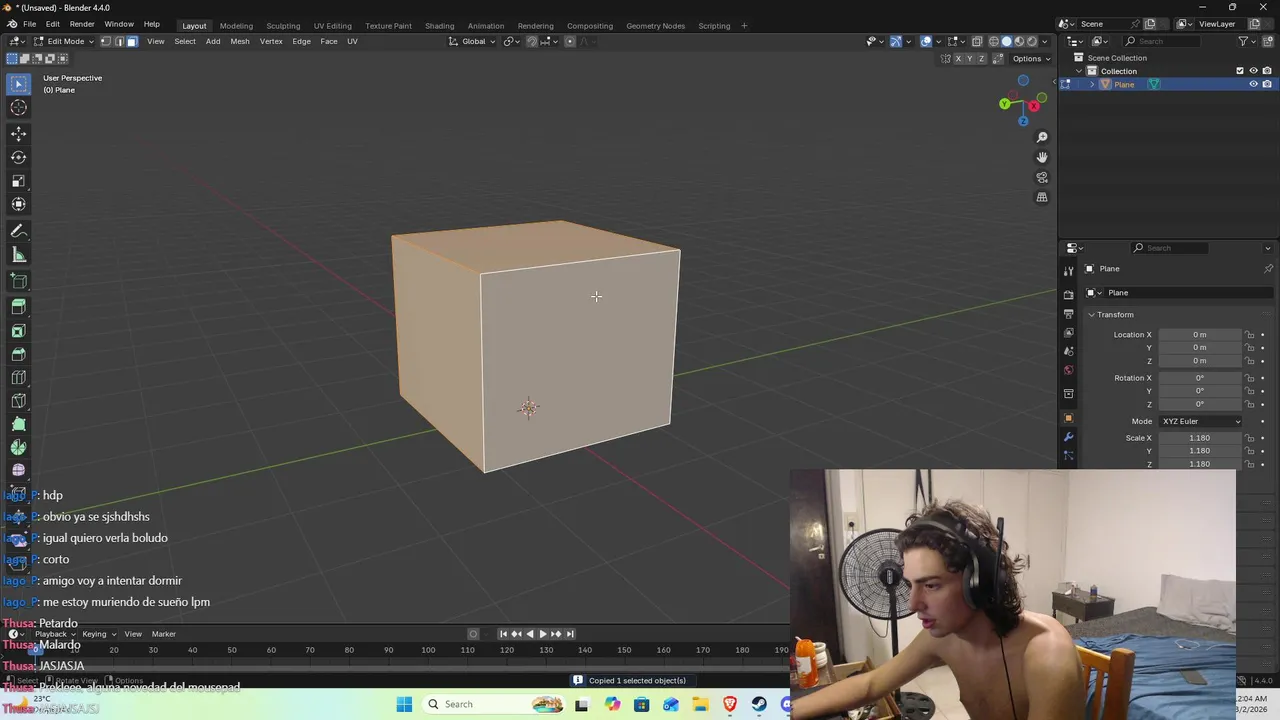Open the Windows Start menu

[404, 704]
